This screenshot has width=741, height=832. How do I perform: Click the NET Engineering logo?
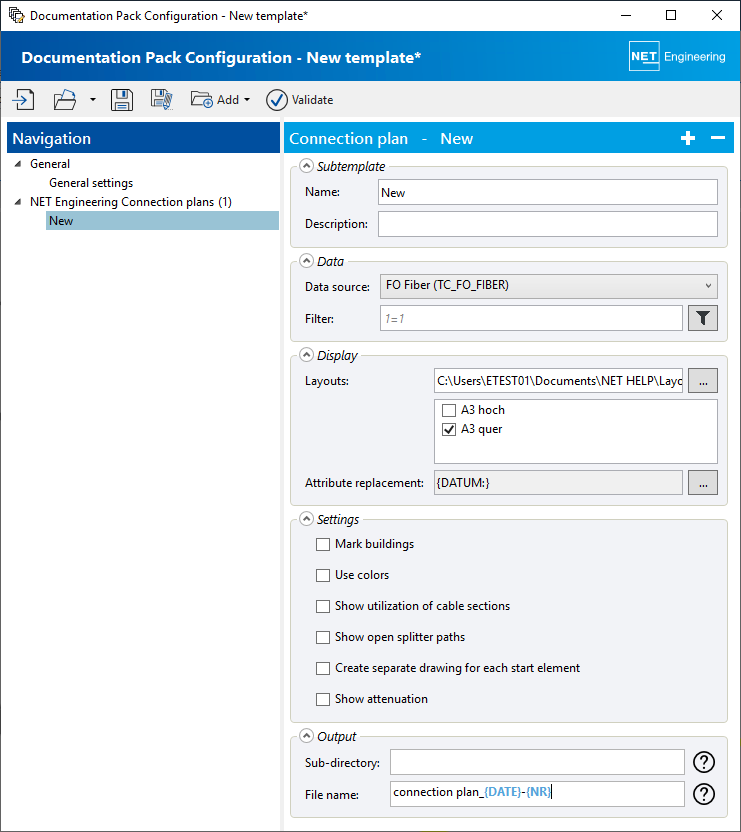[x=677, y=56]
